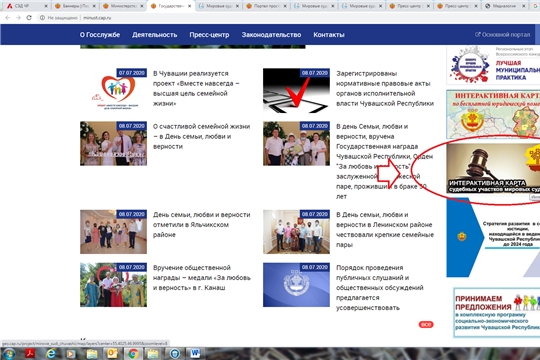Image resolution: width=540 pixels, height=360 pixels.
Task: Open the gavel 'Интерактивная карта судебных участков' banner
Action: 493,168
